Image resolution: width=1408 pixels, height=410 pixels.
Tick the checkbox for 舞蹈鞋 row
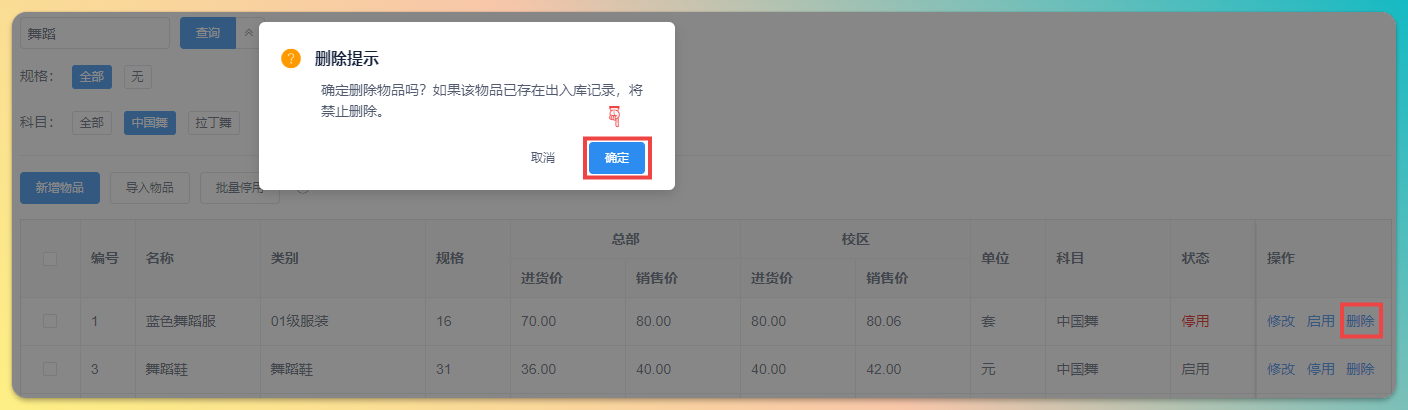tap(50, 369)
